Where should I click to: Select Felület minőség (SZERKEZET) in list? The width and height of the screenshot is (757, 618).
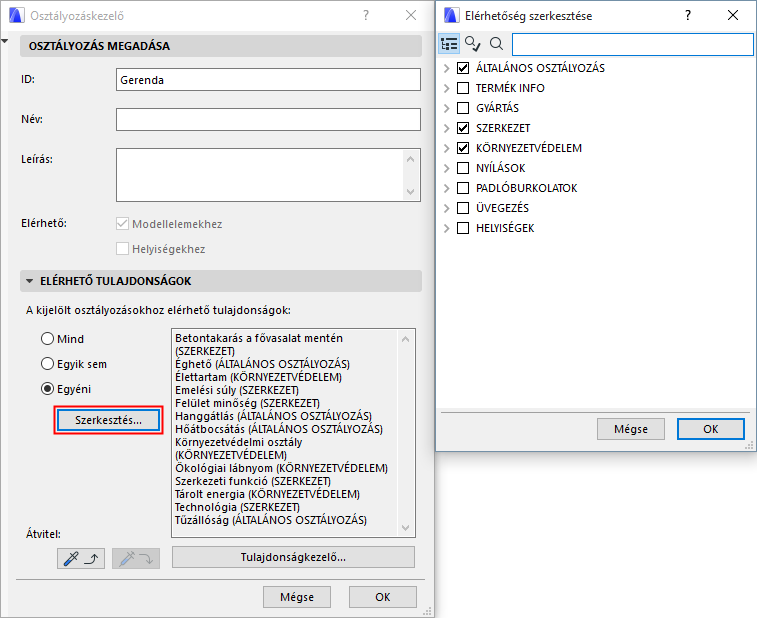click(247, 403)
